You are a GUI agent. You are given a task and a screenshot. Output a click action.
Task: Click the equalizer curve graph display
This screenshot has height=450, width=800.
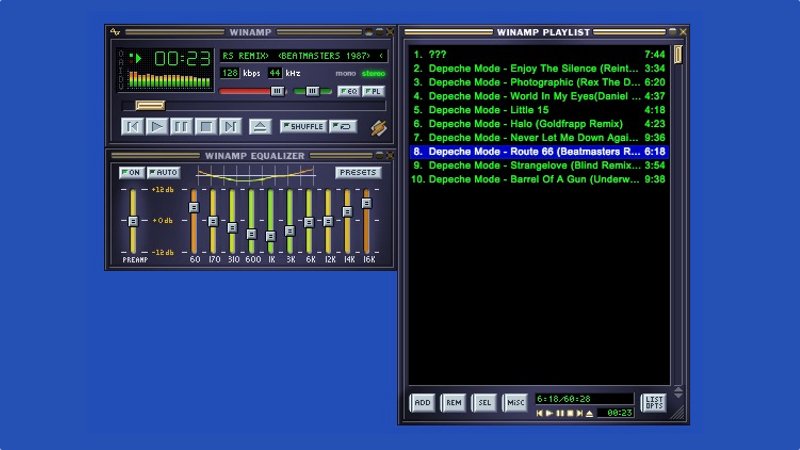[256, 175]
